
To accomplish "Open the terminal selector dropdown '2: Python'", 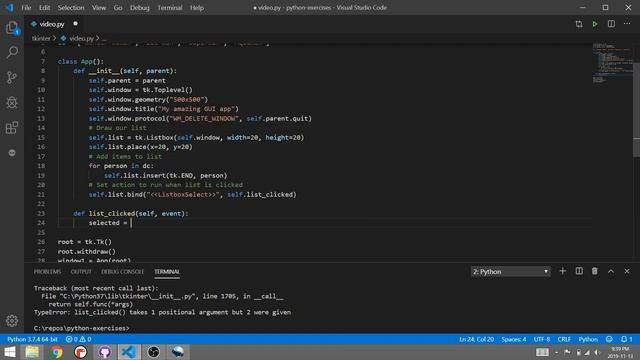I will click(510, 271).
